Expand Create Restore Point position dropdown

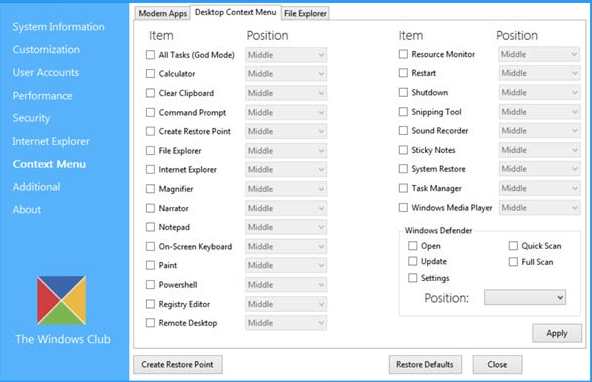(286, 131)
